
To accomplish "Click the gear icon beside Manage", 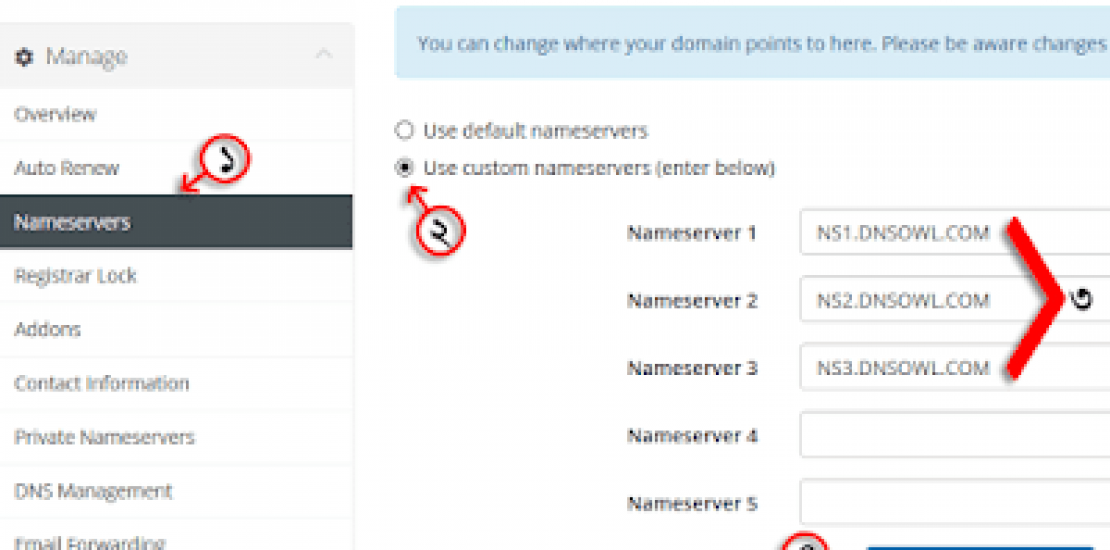I will tap(24, 57).
